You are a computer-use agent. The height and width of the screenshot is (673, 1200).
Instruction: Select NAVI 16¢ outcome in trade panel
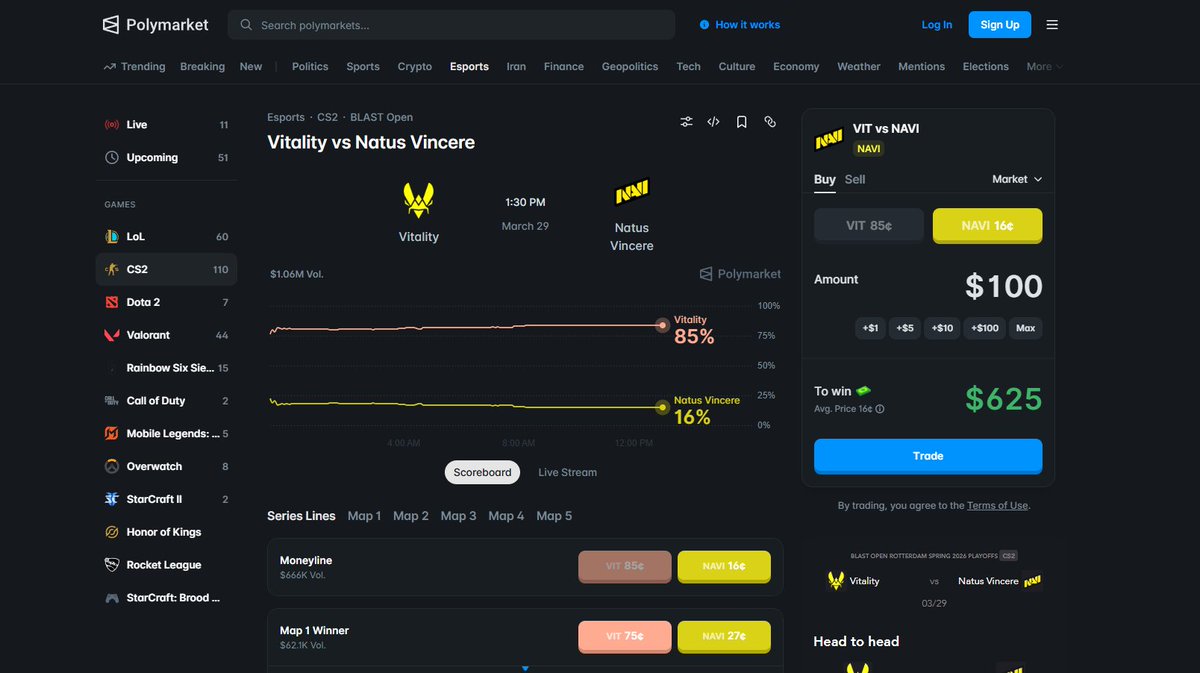coord(987,226)
